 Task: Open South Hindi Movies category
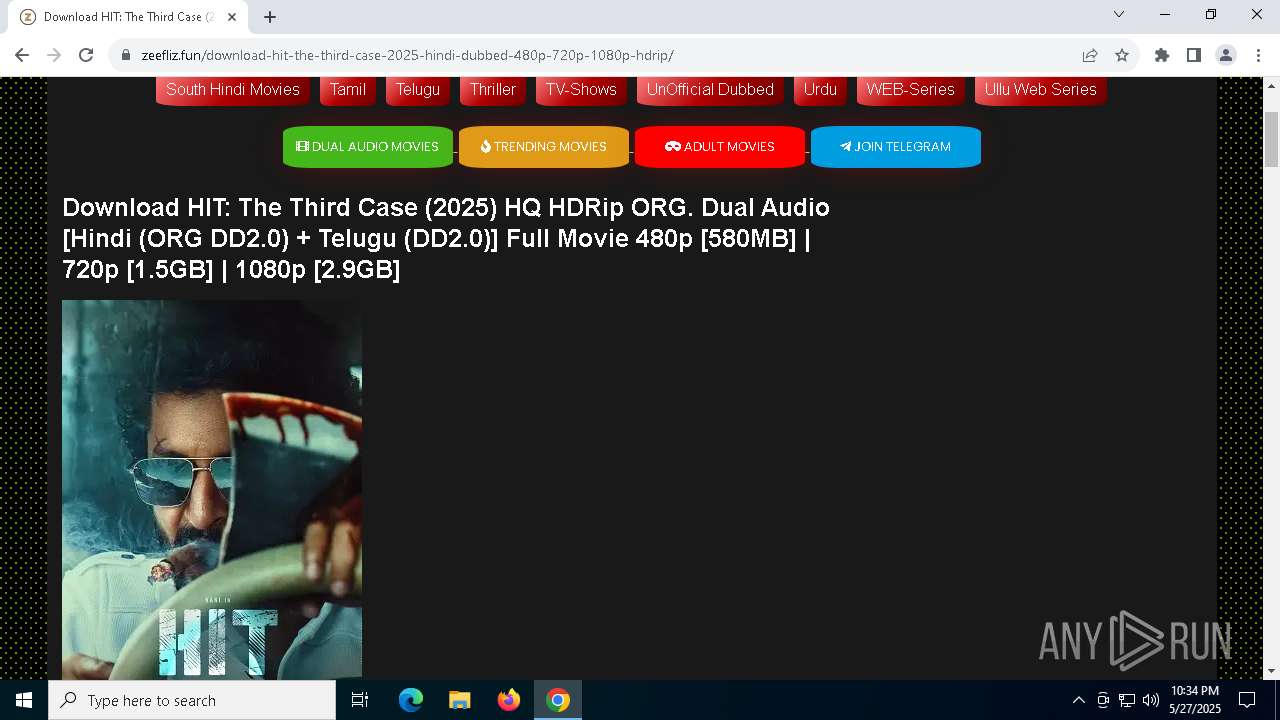tap(233, 89)
